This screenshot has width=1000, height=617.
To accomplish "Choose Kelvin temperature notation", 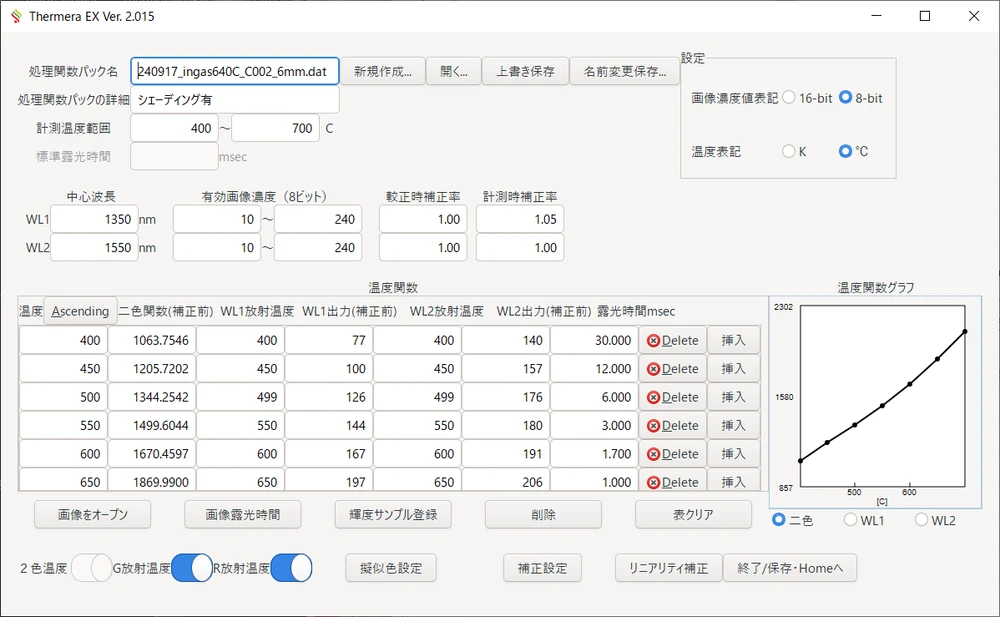I will (789, 151).
